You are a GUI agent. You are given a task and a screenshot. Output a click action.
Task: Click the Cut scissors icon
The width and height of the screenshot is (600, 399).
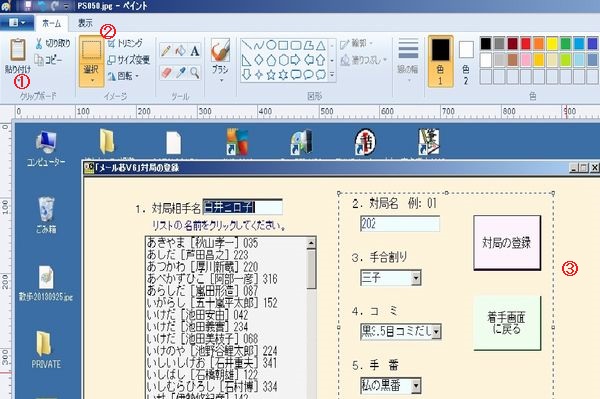39,43
